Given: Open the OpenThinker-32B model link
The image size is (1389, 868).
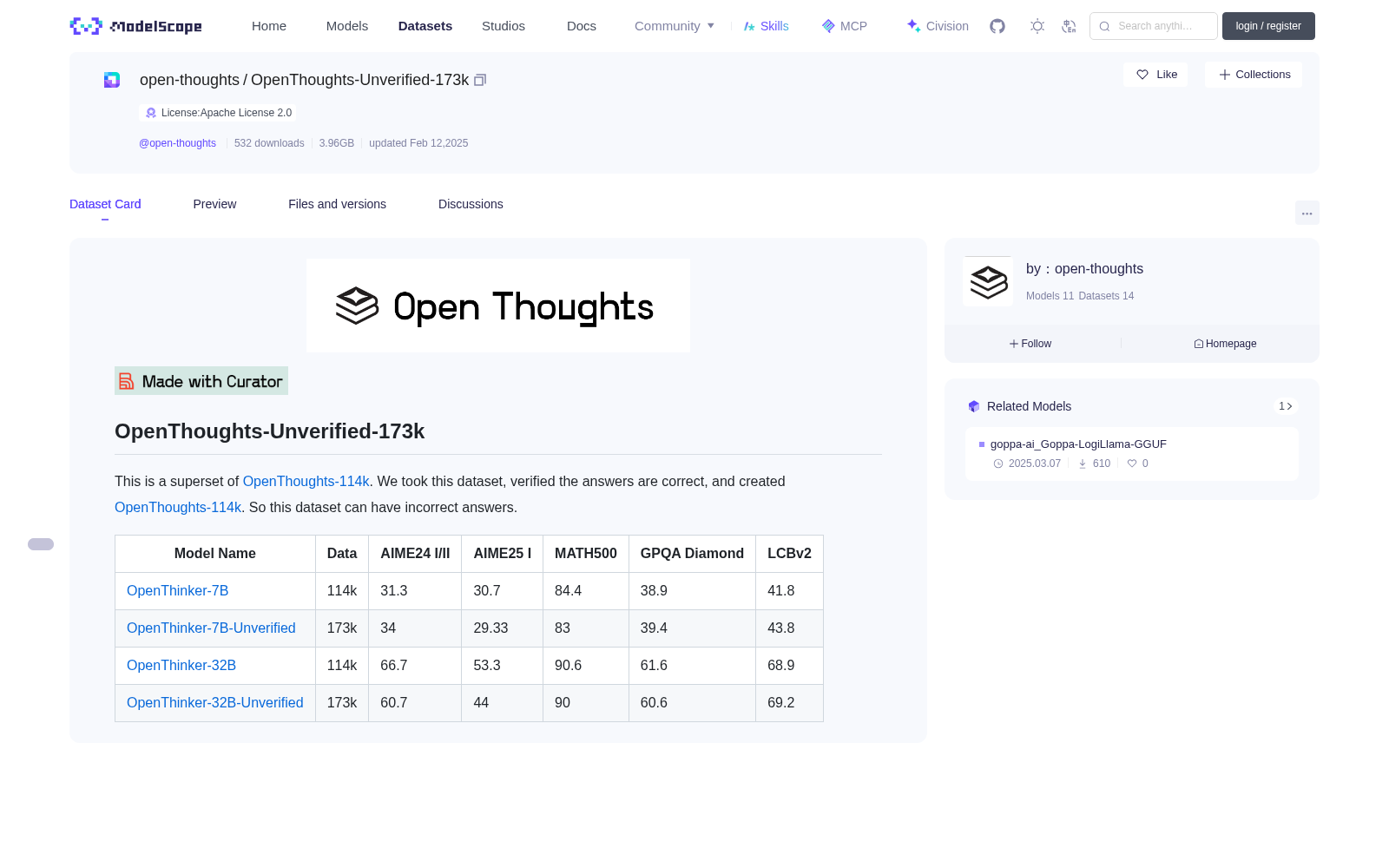Looking at the screenshot, I should pyautogui.click(x=181, y=665).
